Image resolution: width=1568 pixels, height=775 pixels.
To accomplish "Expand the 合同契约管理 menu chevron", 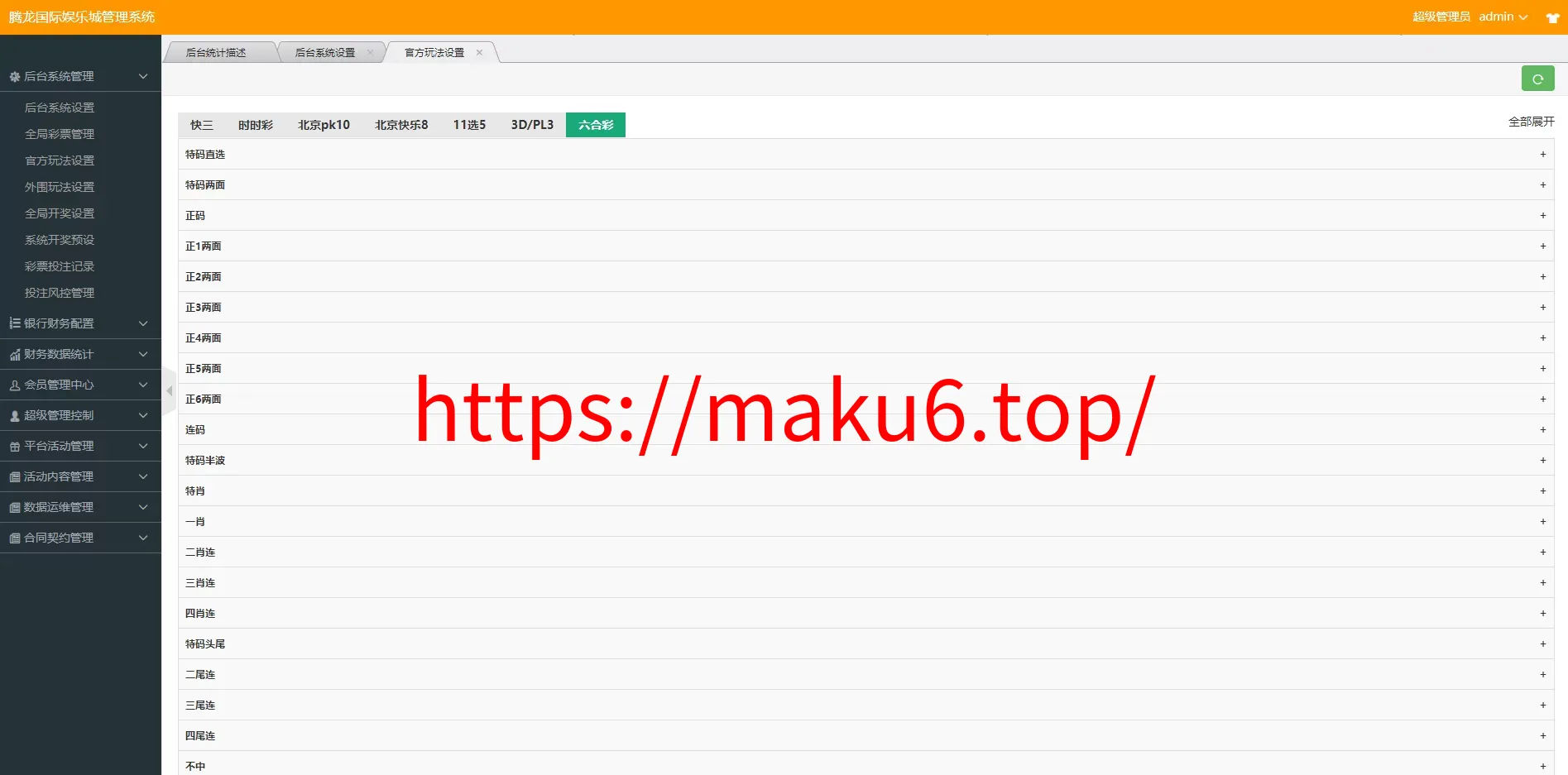I will [143, 538].
